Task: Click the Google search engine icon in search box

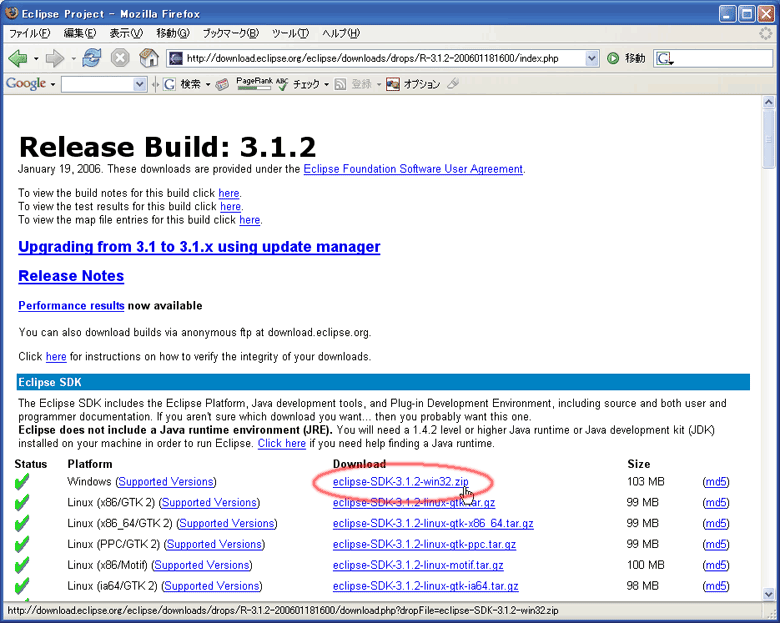Action: (664, 59)
